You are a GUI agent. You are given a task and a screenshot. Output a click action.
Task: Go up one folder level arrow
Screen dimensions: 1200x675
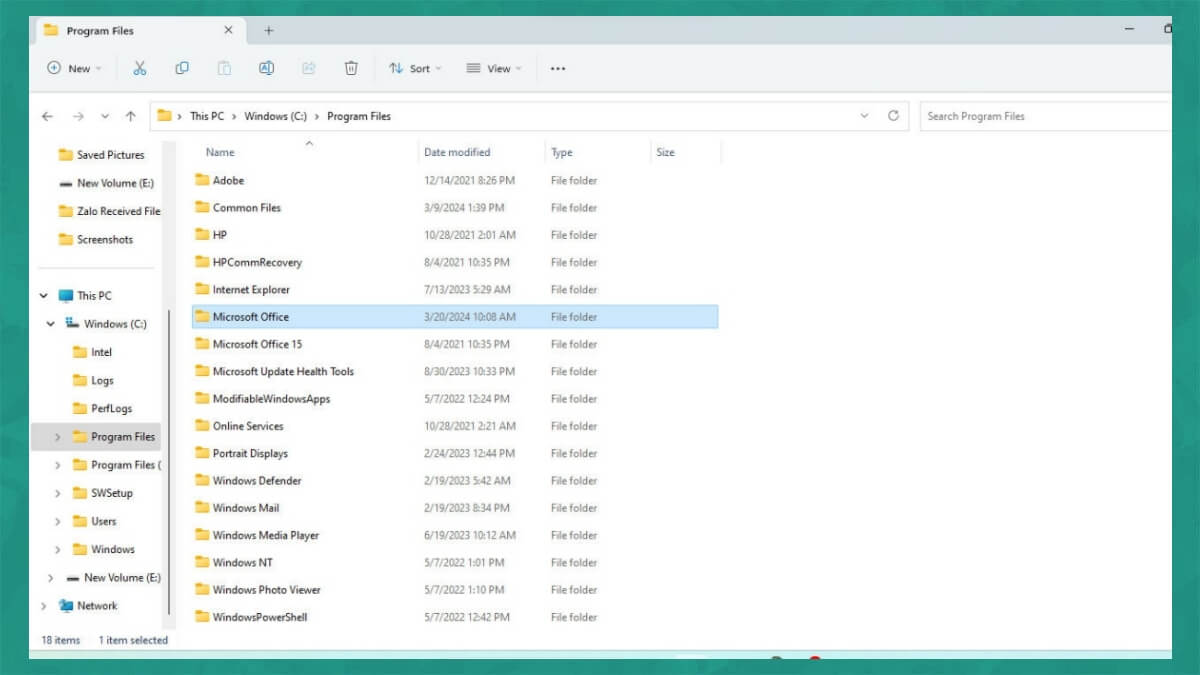pos(130,116)
